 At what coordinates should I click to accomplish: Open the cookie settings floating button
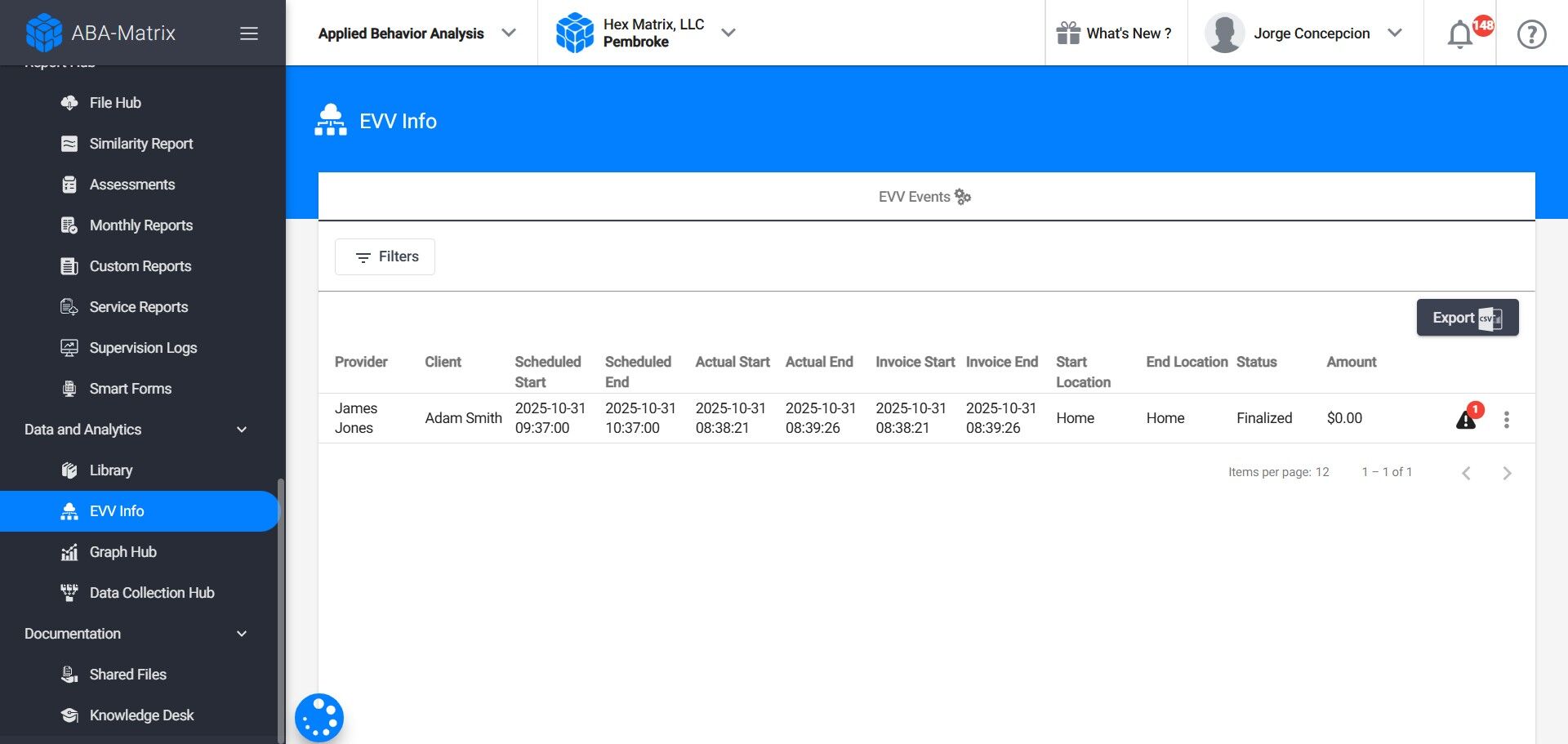(x=319, y=718)
